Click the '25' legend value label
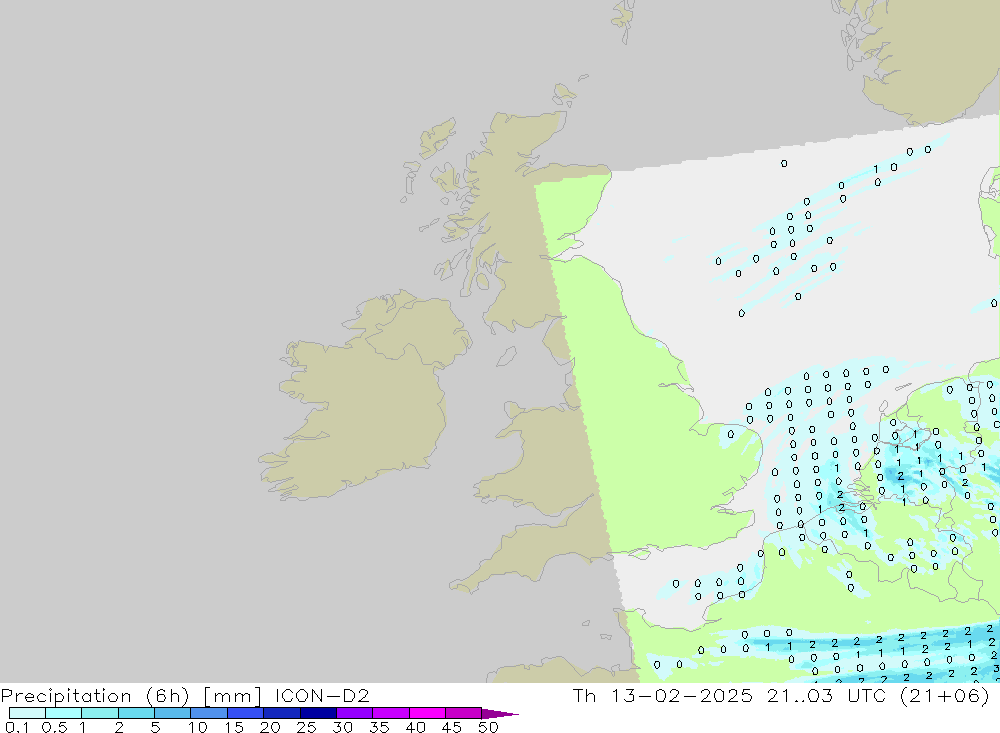Image resolution: width=1000 pixels, height=733 pixels. click(306, 727)
